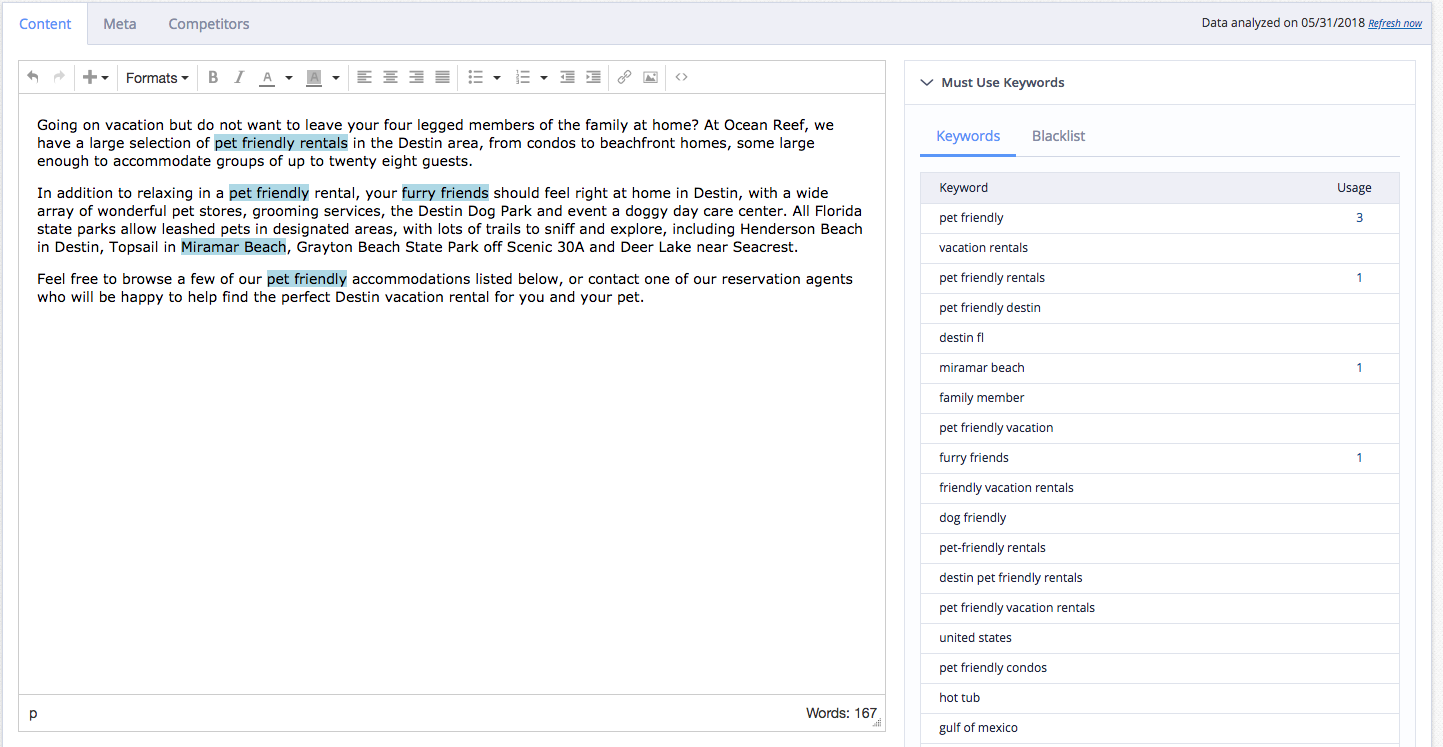Align text right
This screenshot has height=747, width=1443.
pyautogui.click(x=417, y=77)
